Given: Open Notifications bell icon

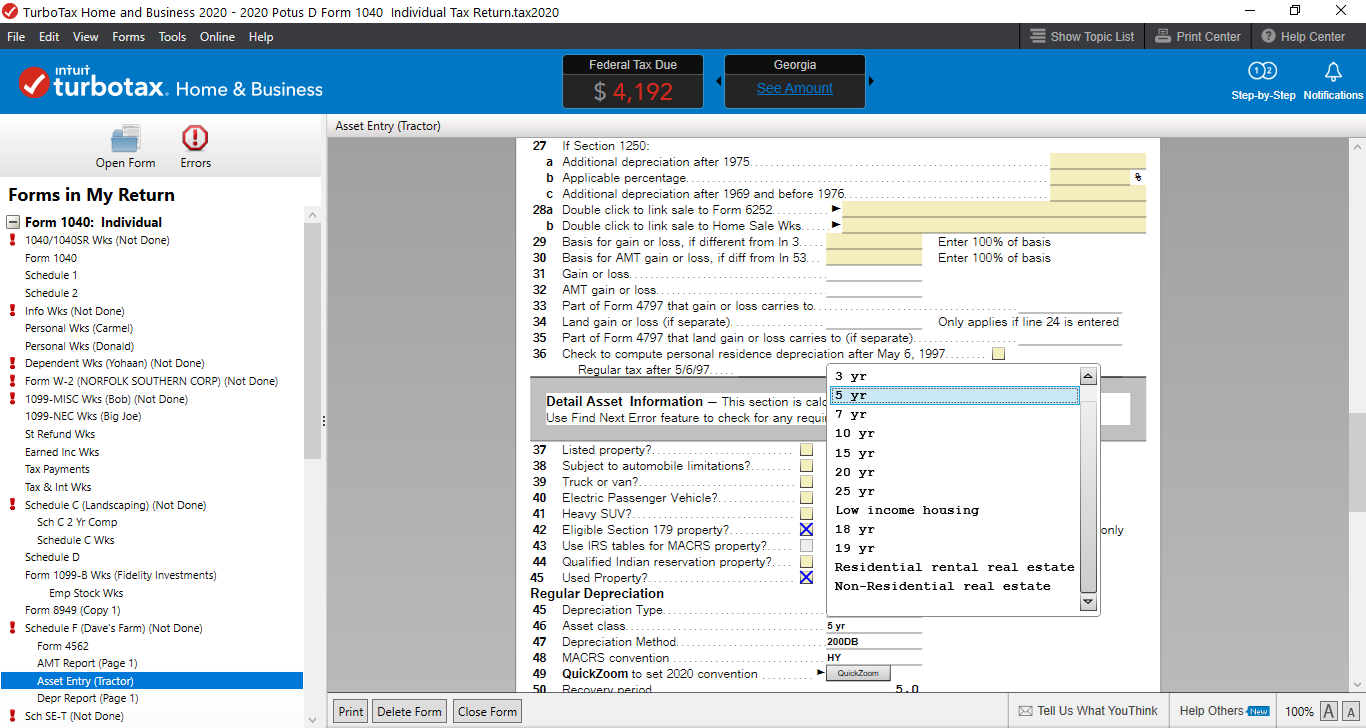Looking at the screenshot, I should tap(1333, 72).
